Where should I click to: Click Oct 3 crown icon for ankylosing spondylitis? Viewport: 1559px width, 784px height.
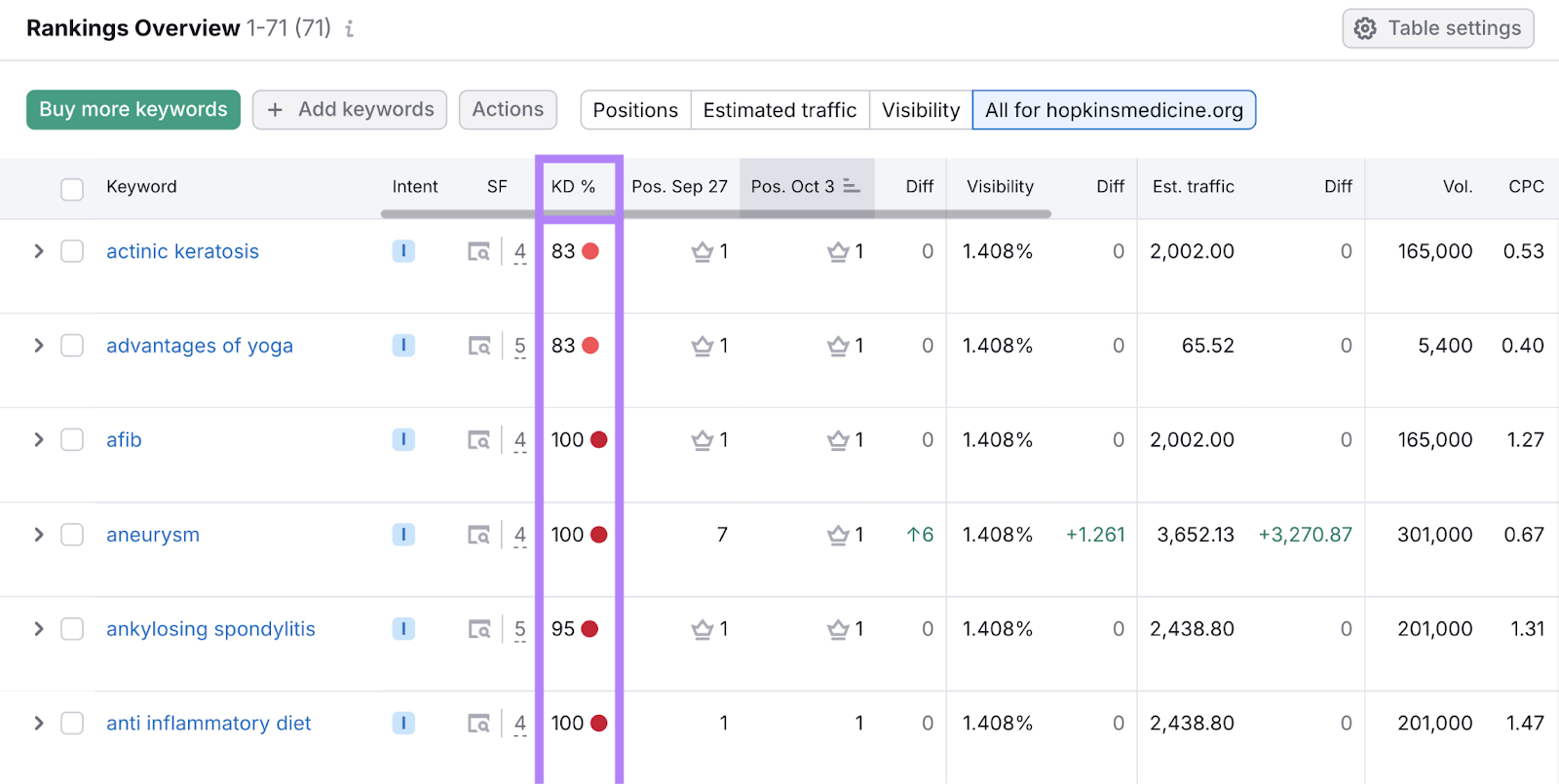838,630
